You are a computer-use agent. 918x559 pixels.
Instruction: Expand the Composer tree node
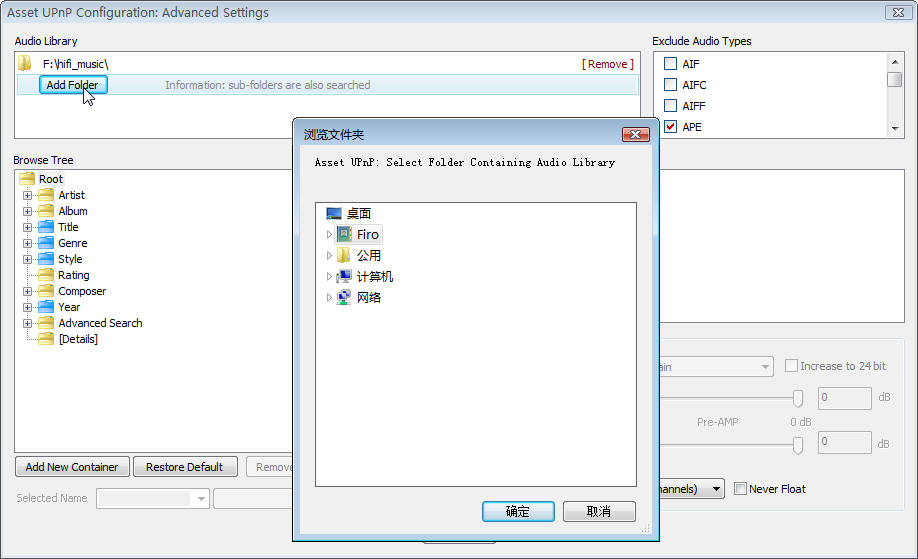27,291
